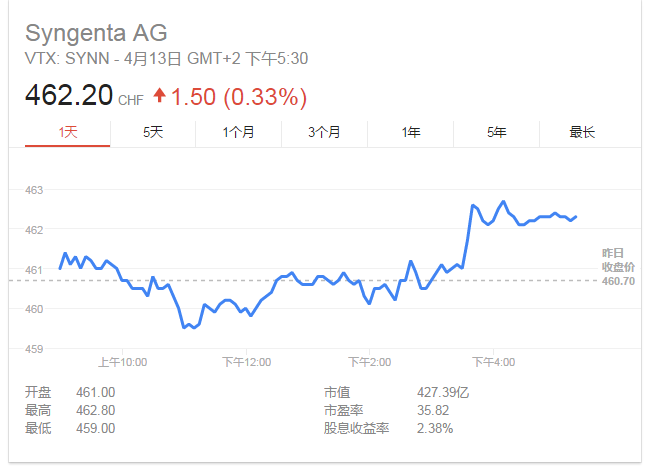Click the 市盈率 35.82 value
This screenshot has width=649, height=467.
point(433,410)
